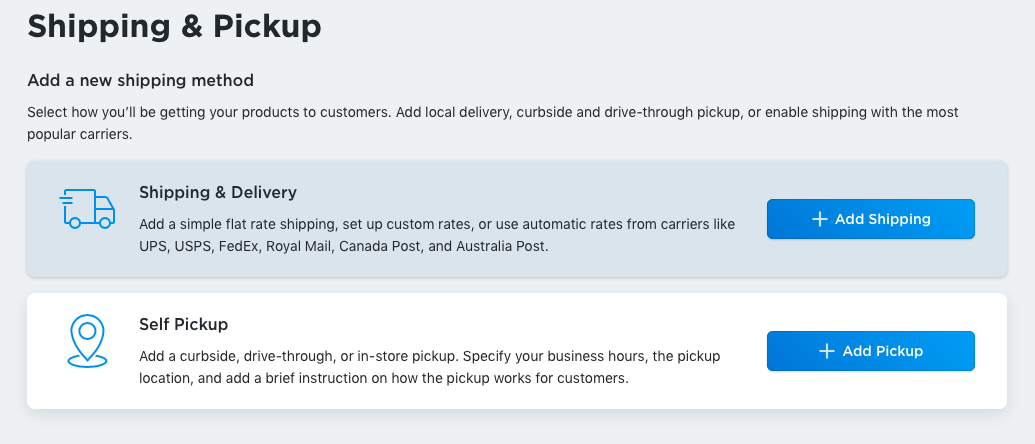Click the 'Add Pickup' label text

click(x=882, y=351)
